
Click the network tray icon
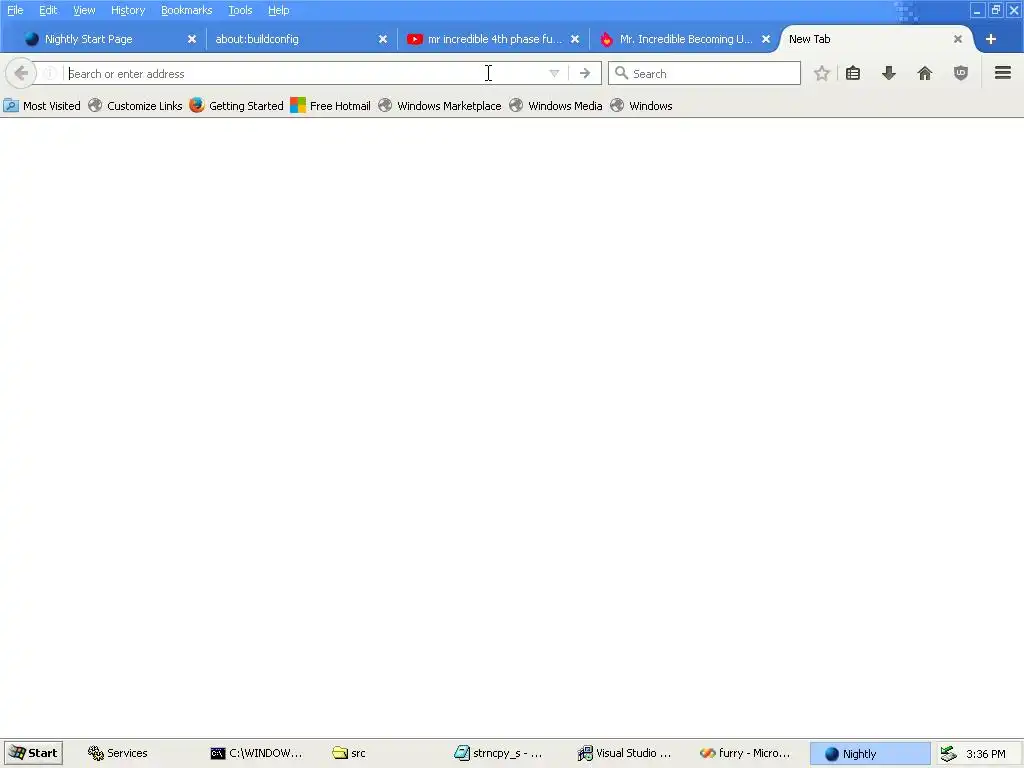tap(948, 754)
